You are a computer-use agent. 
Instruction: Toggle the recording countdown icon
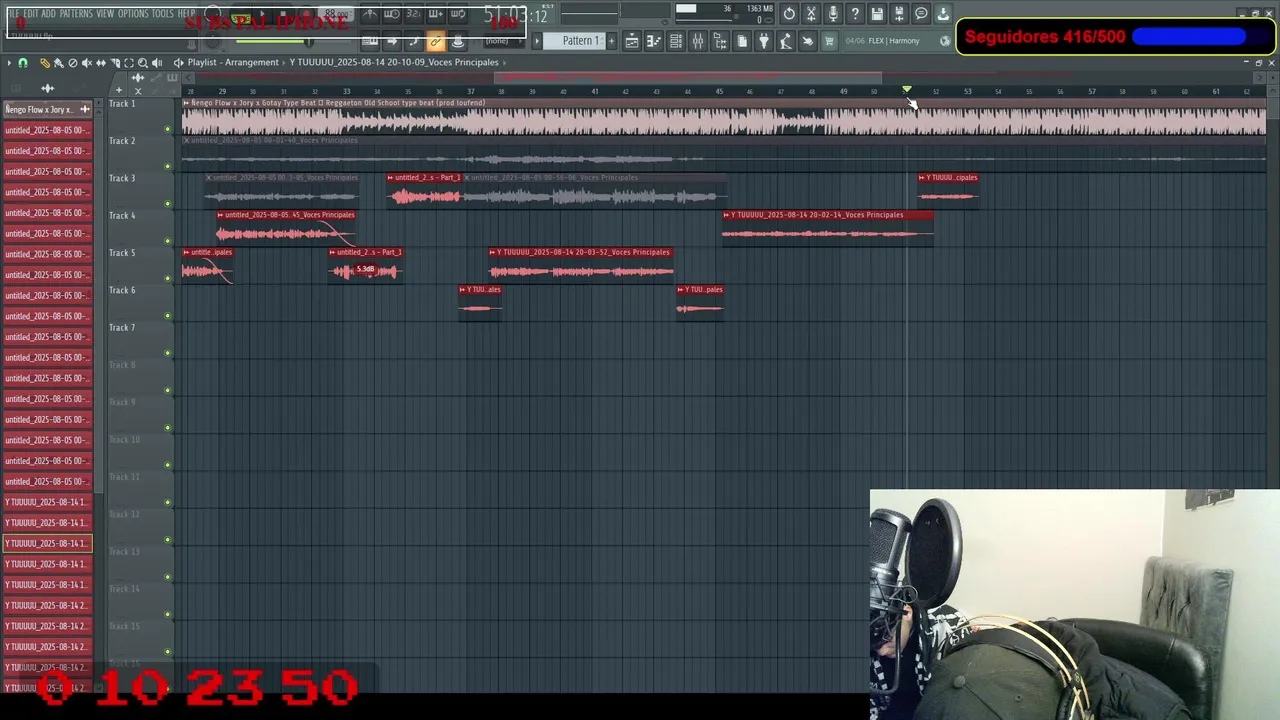click(x=414, y=14)
